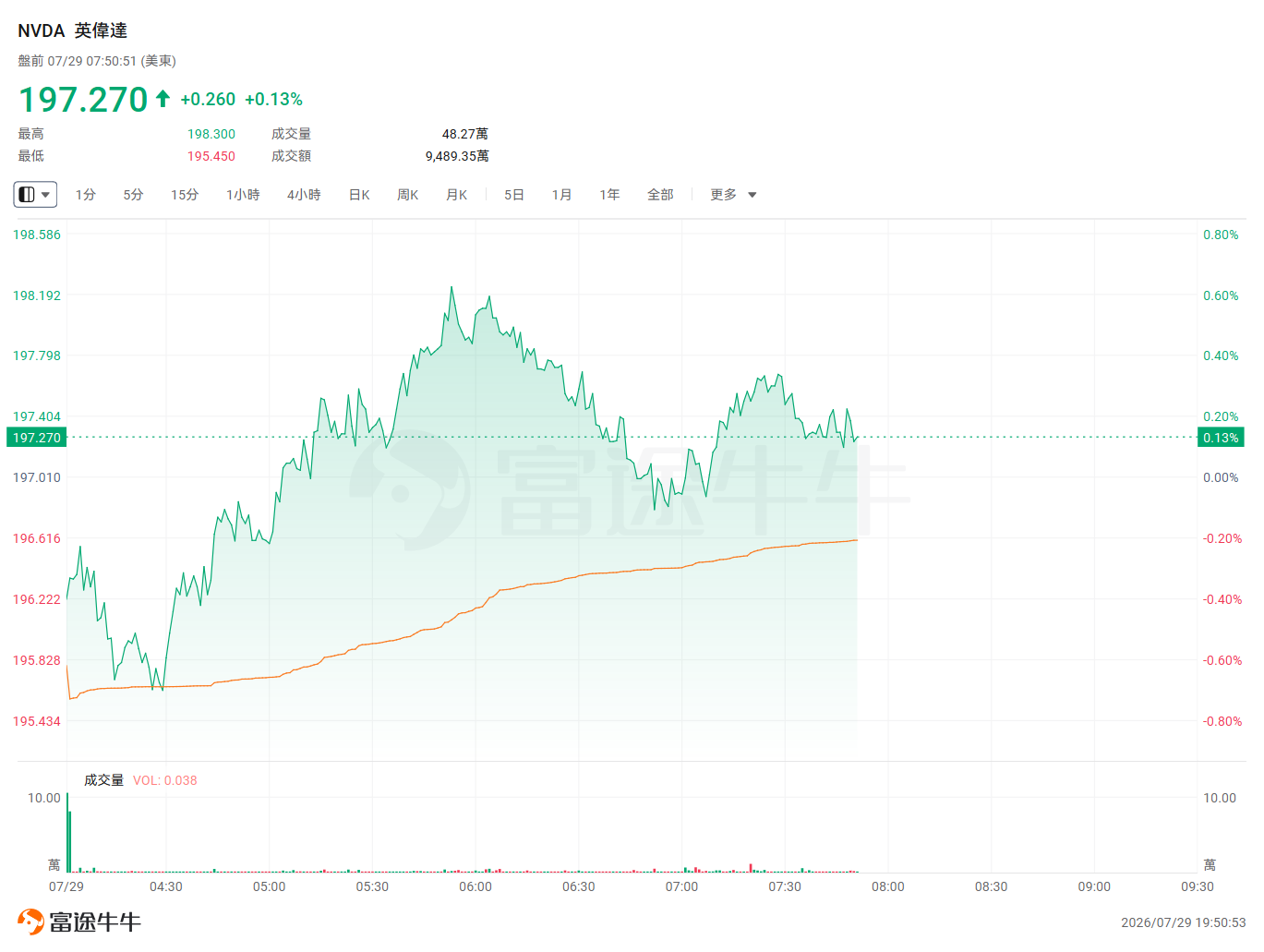Click the 197.270 current price tag on left axis
Image resolution: width=1264 pixels, height=952 pixels.
(37, 438)
